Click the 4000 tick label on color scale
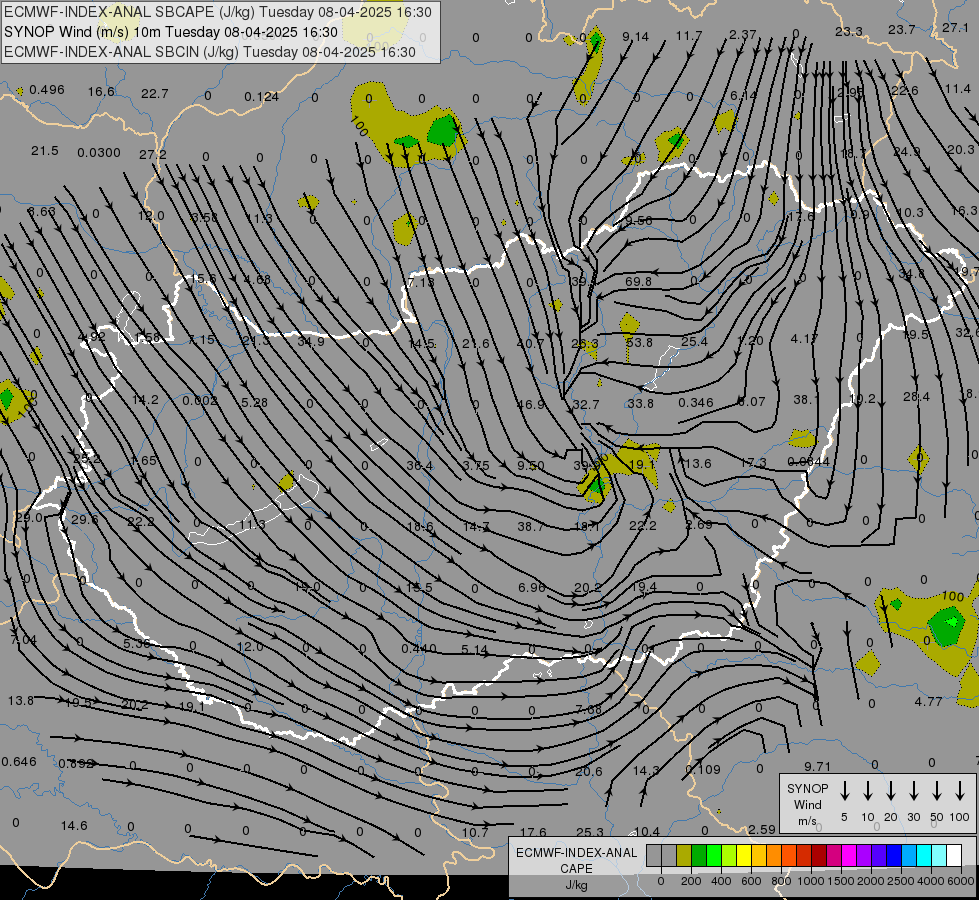 [x=931, y=881]
